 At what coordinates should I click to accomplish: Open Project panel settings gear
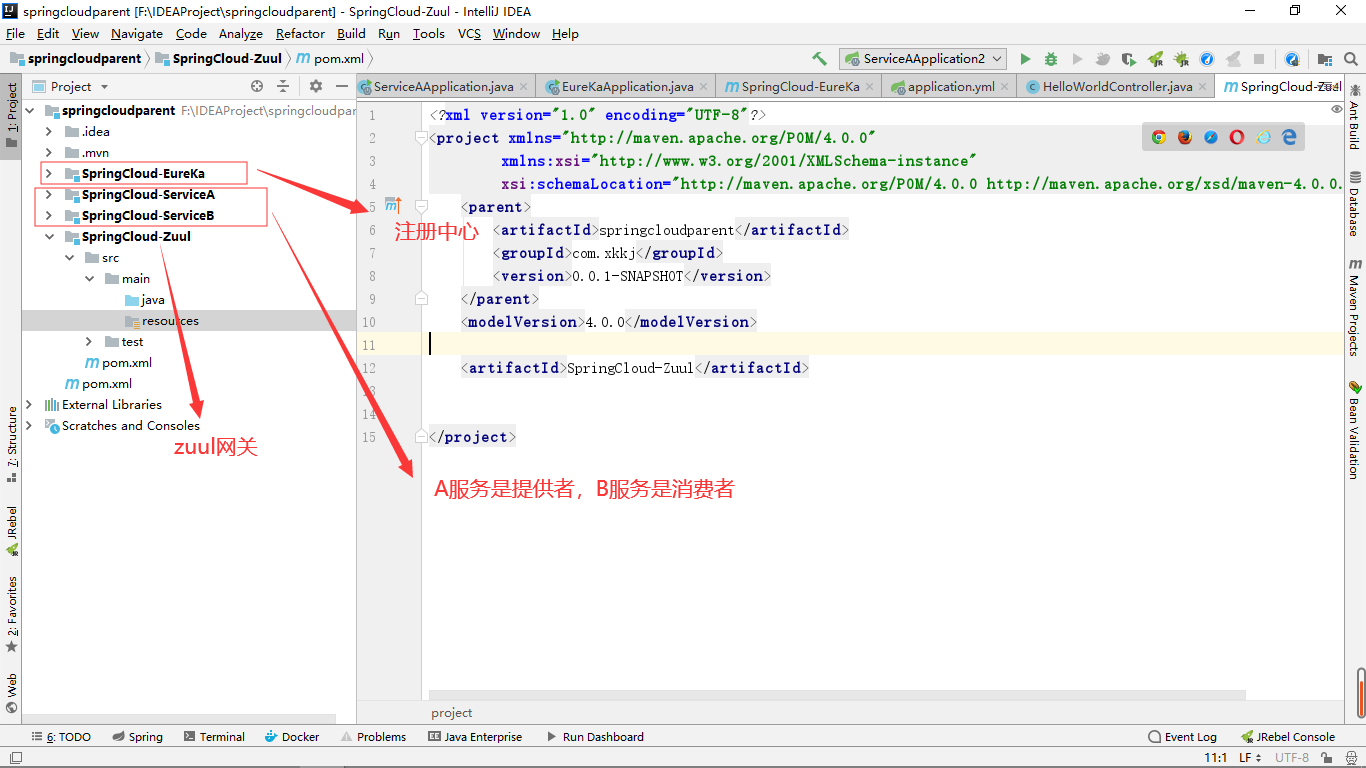[316, 86]
